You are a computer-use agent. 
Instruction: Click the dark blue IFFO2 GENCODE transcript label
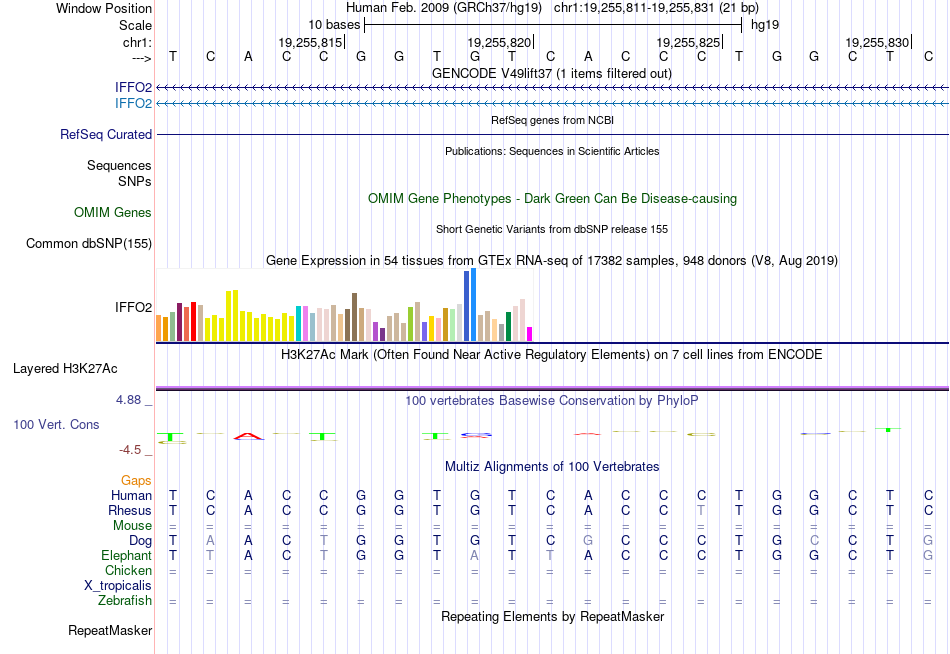(133, 87)
